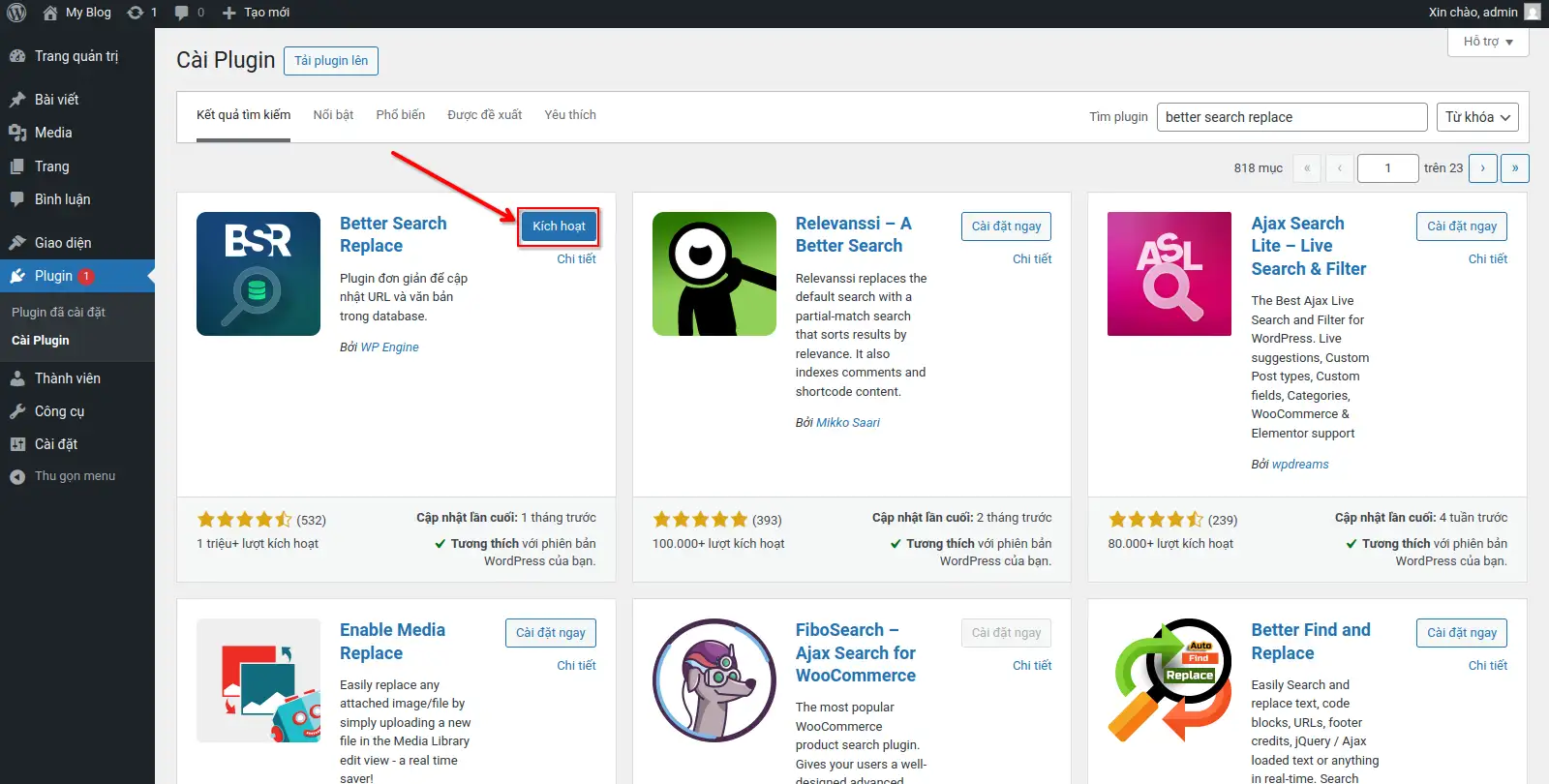Install Enable Media Replace plugin
This screenshot has width=1549, height=784.
pyautogui.click(x=550, y=633)
